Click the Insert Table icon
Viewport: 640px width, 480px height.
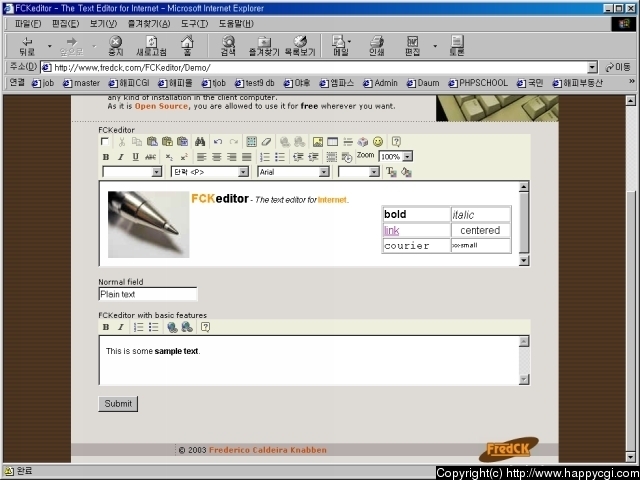(333, 142)
